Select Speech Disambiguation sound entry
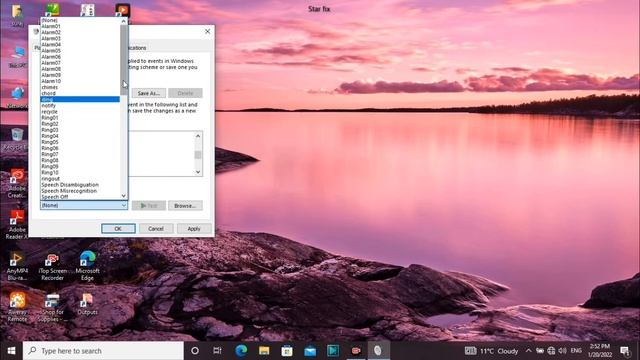The height and width of the screenshot is (360, 640). [80, 185]
